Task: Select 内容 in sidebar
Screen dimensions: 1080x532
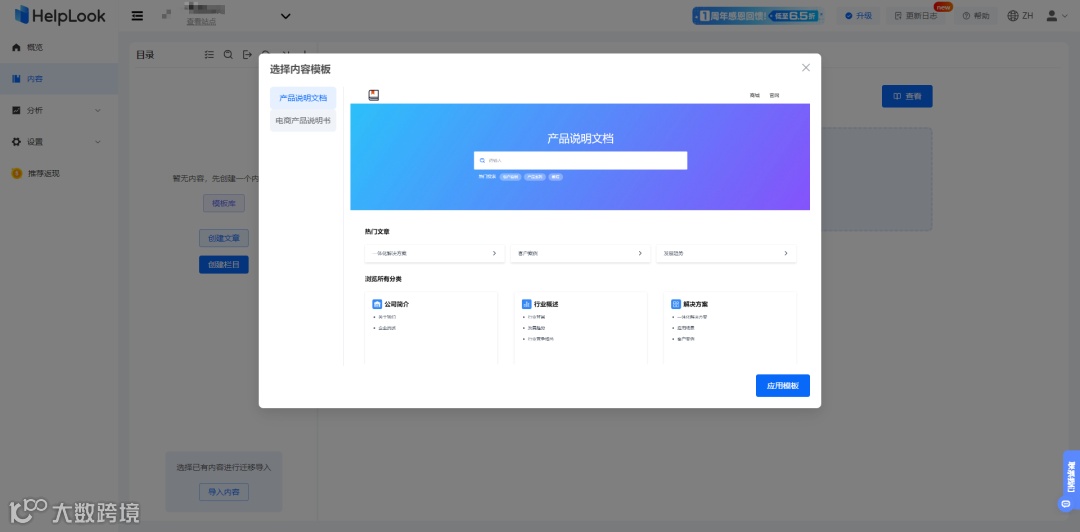Action: (59, 79)
